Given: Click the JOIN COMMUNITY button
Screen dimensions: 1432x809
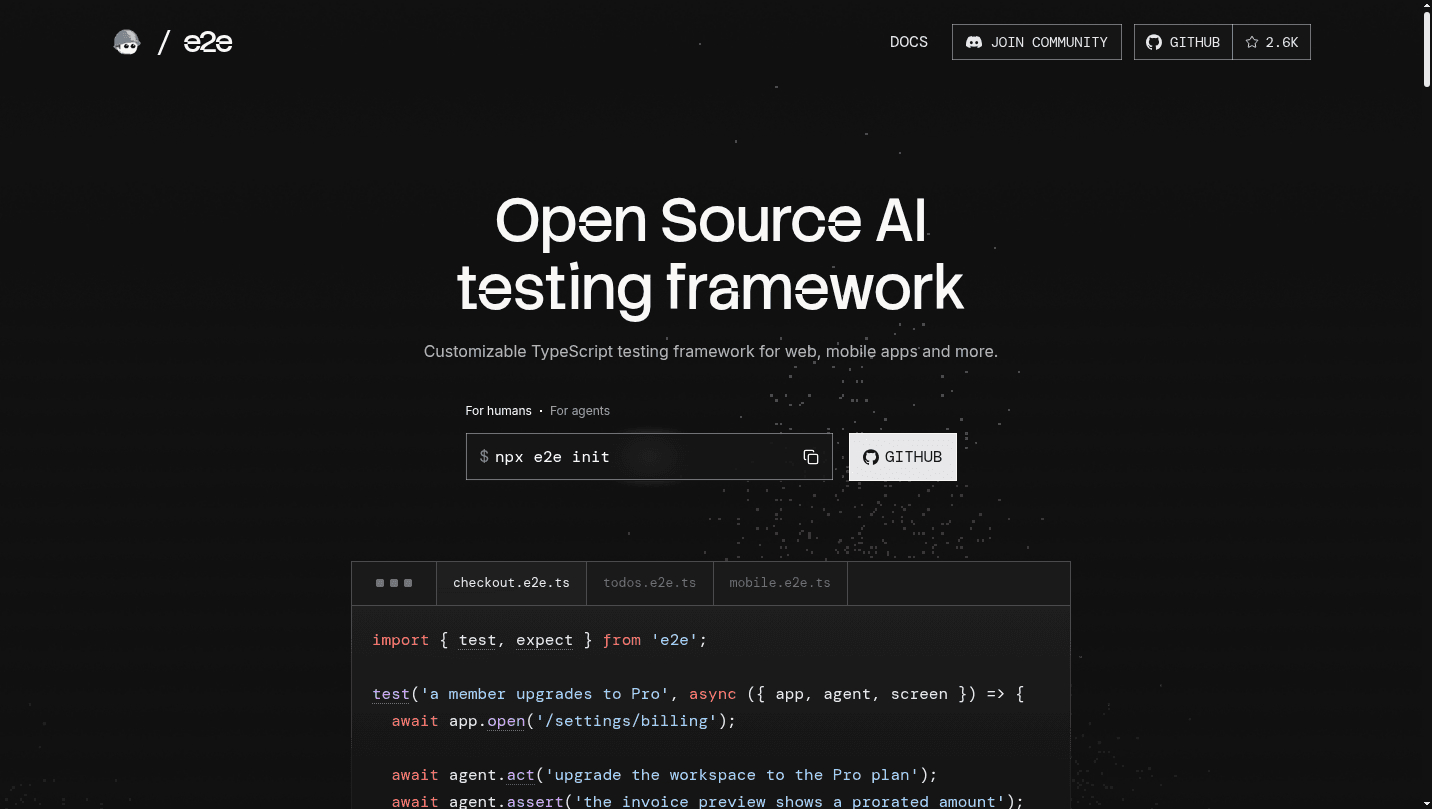Looking at the screenshot, I should coord(1037,42).
